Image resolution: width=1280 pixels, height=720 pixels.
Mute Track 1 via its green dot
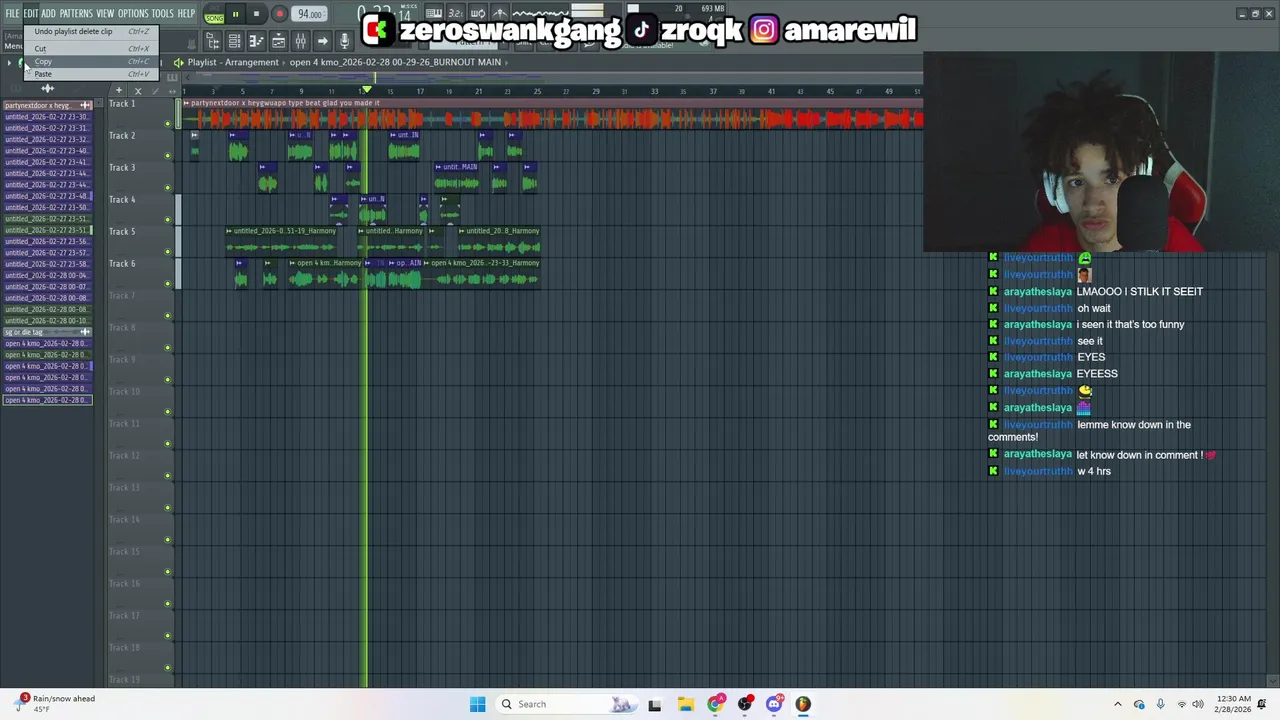click(168, 123)
